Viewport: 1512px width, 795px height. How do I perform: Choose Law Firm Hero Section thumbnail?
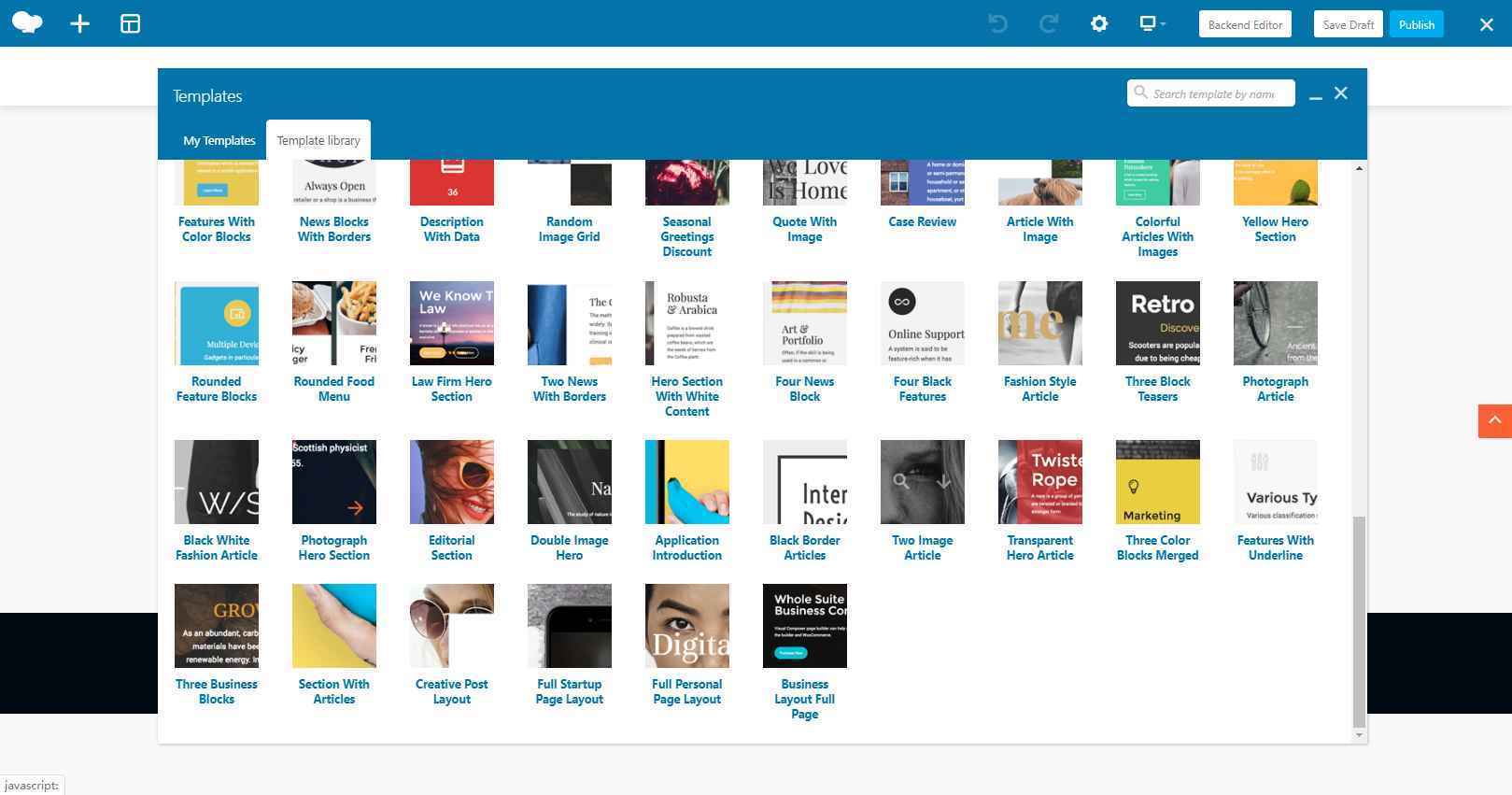click(452, 323)
